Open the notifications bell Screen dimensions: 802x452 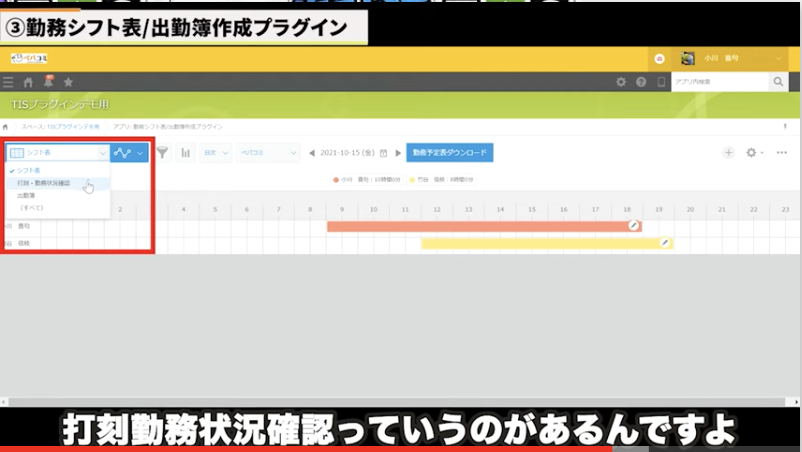(48, 81)
